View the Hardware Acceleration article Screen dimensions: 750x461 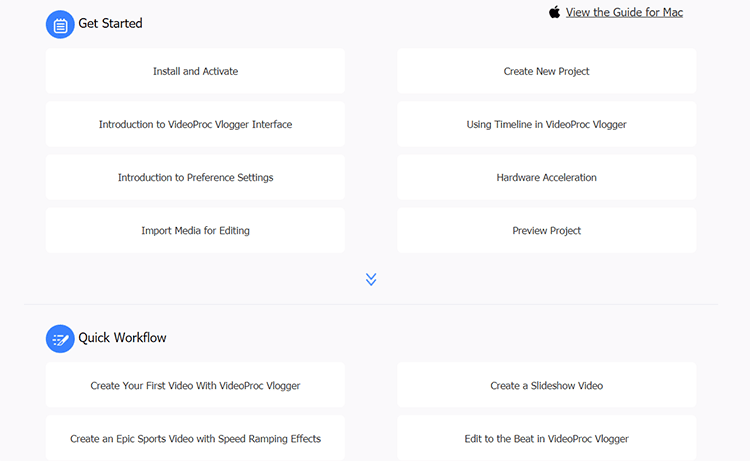(x=546, y=177)
